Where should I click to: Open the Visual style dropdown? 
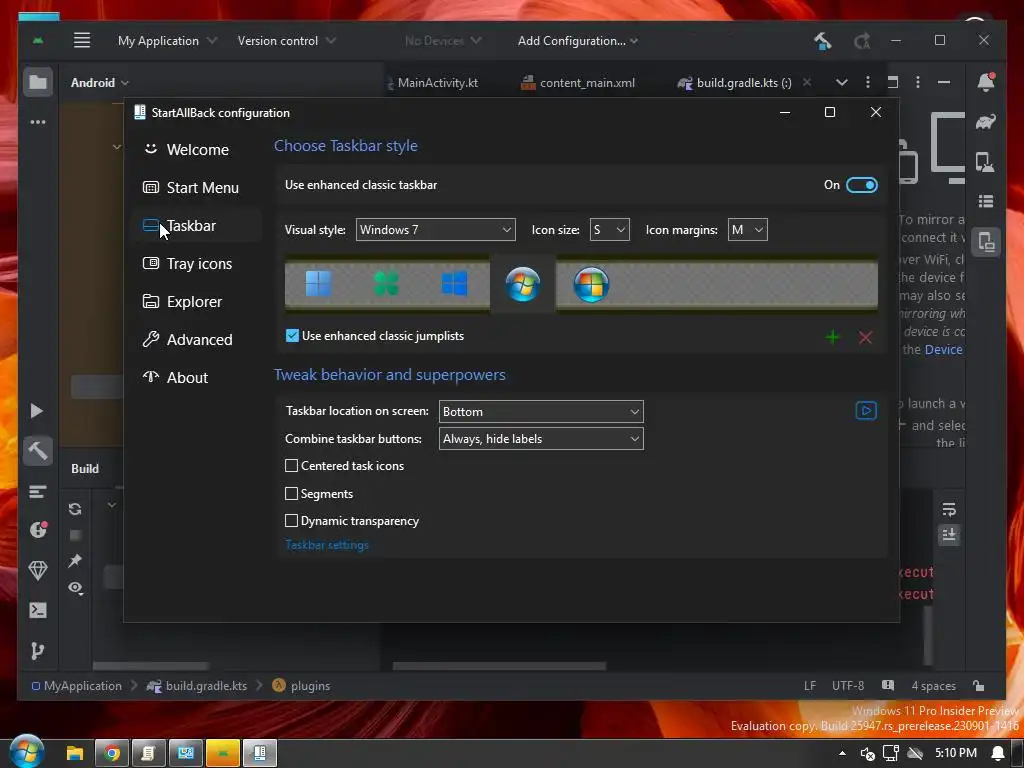pyautogui.click(x=436, y=230)
